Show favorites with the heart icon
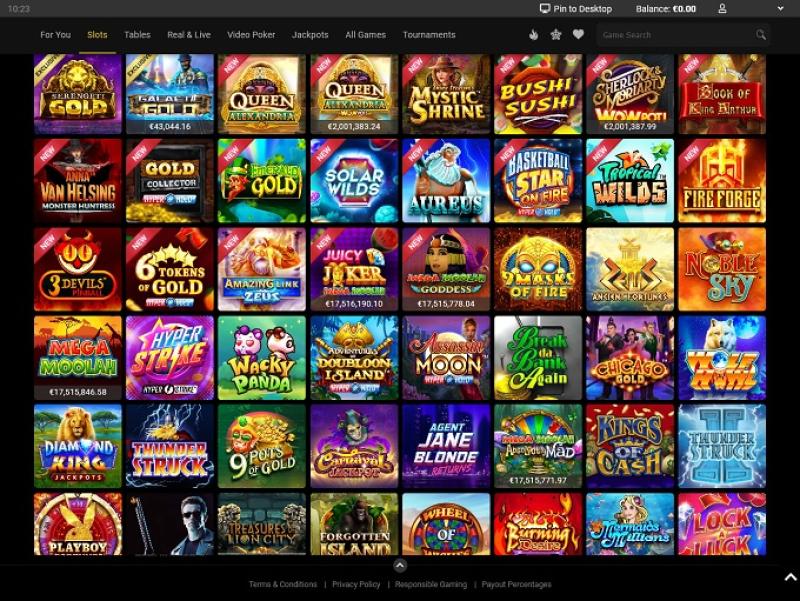Screen dimensions: 800x601 (578, 34)
